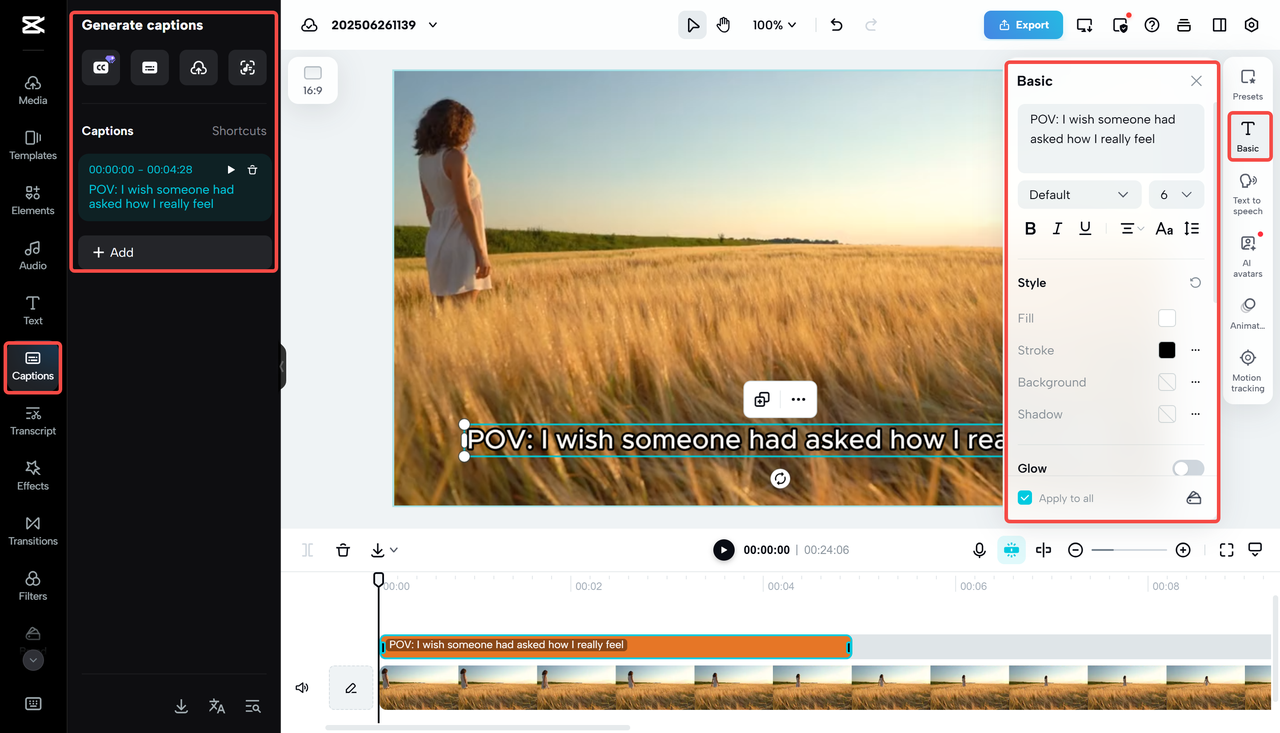The height and width of the screenshot is (733, 1280).
Task: Uncheck Apply to all captions
Action: pos(1024,497)
